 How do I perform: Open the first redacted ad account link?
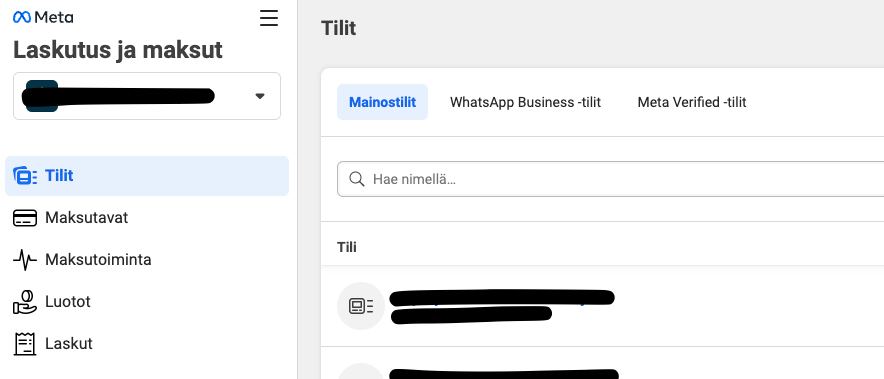click(x=502, y=297)
